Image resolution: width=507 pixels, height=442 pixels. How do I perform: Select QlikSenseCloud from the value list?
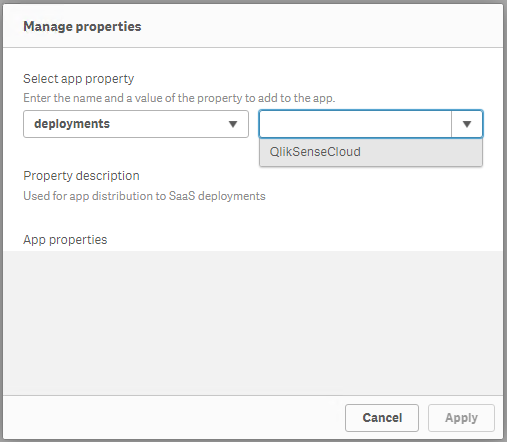[371, 152]
